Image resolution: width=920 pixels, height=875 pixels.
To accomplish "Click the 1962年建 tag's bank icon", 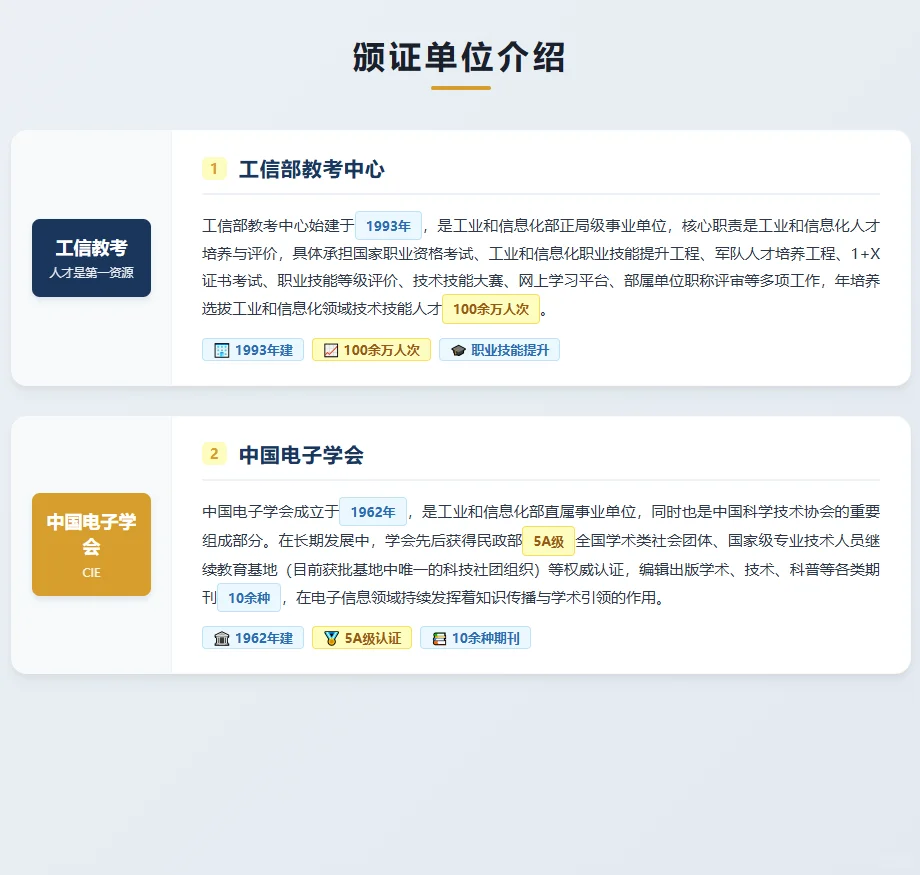I will [x=222, y=638].
